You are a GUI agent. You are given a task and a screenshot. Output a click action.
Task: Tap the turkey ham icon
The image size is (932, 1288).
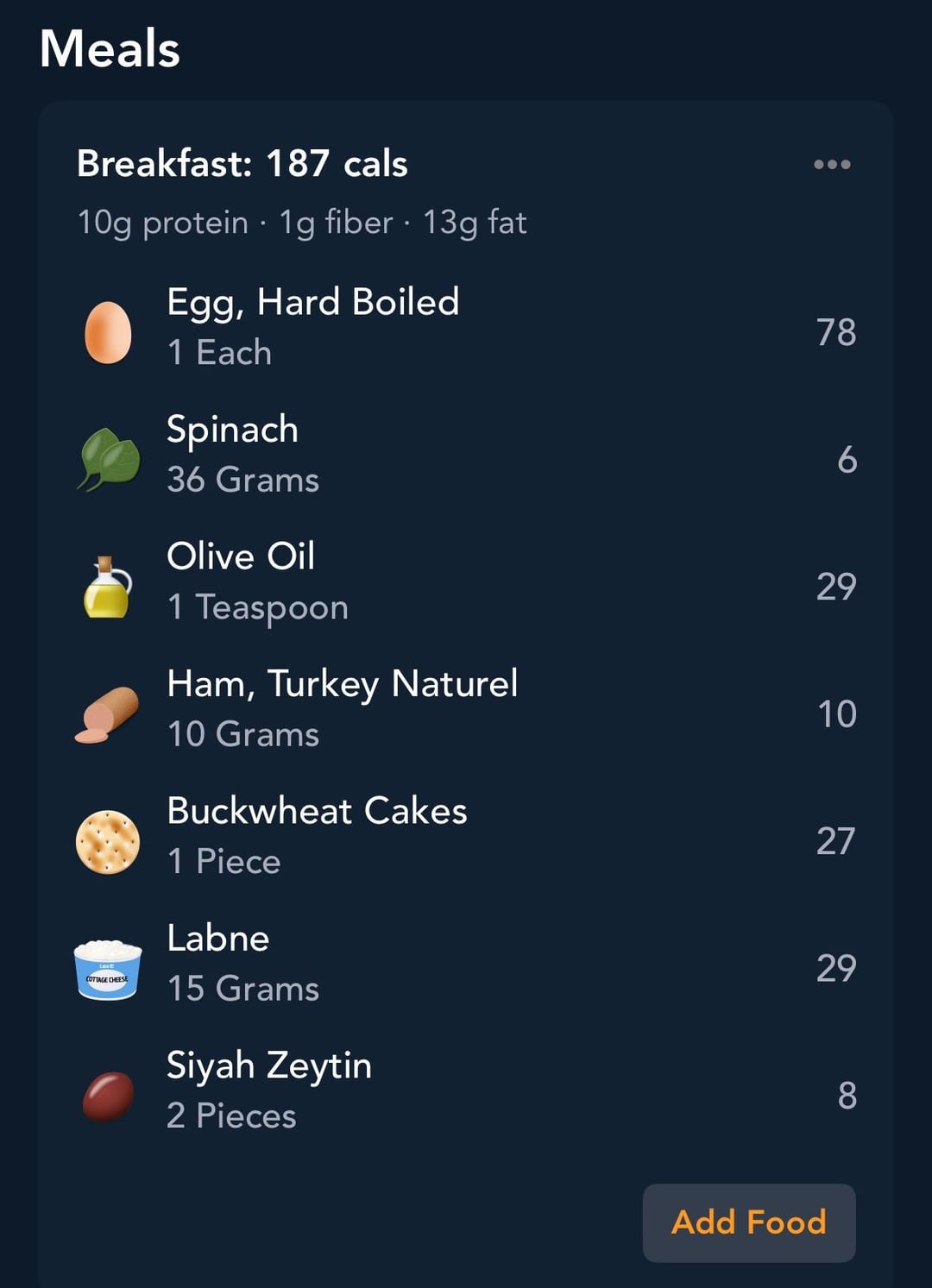tap(108, 714)
